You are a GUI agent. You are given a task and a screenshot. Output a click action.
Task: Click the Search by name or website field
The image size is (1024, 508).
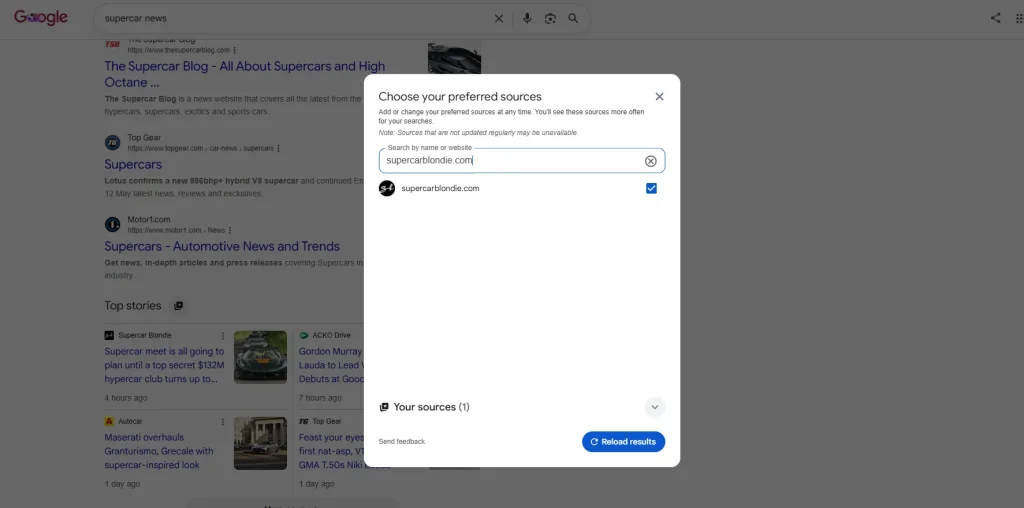pyautogui.click(x=522, y=161)
